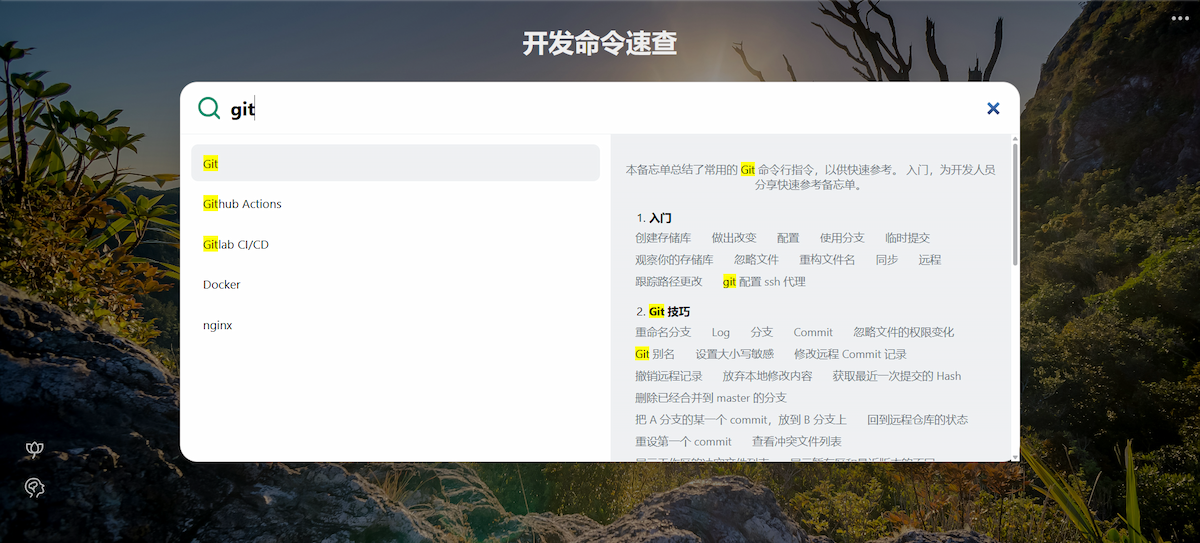Open the 做出改变 link
The width and height of the screenshot is (1200, 543).
[x=734, y=238]
